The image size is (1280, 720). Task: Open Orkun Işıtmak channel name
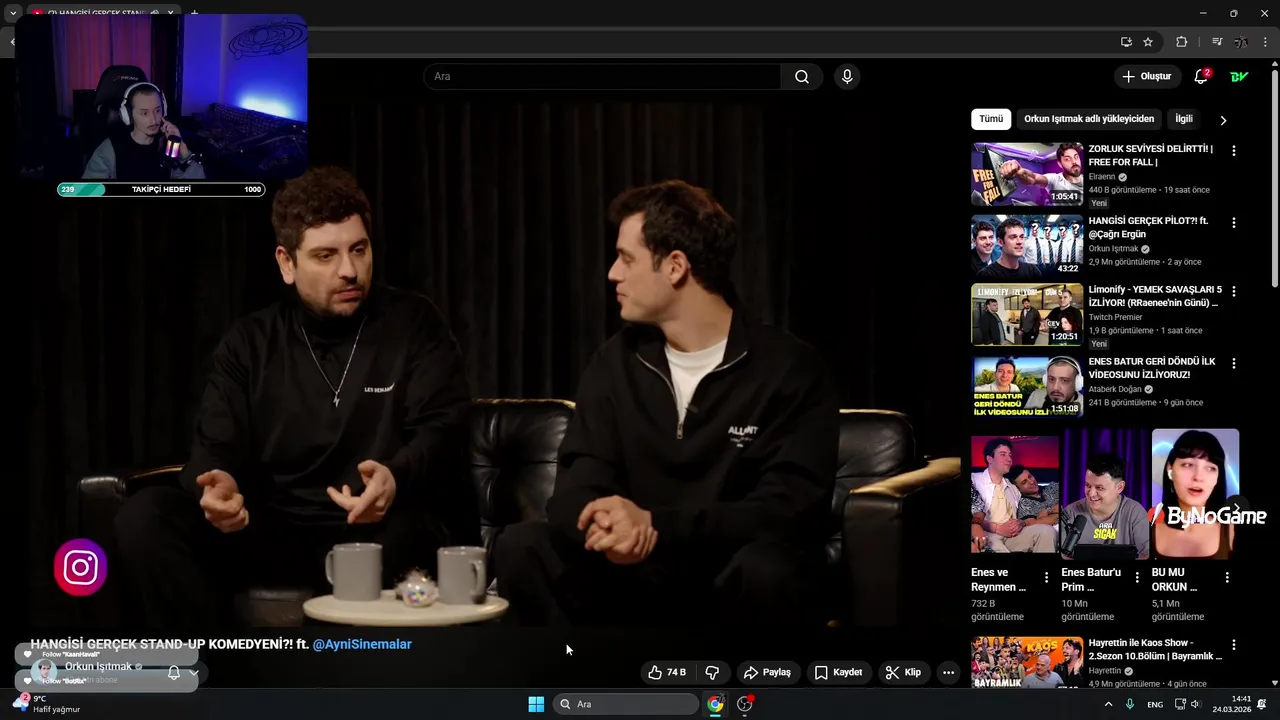(x=98, y=666)
